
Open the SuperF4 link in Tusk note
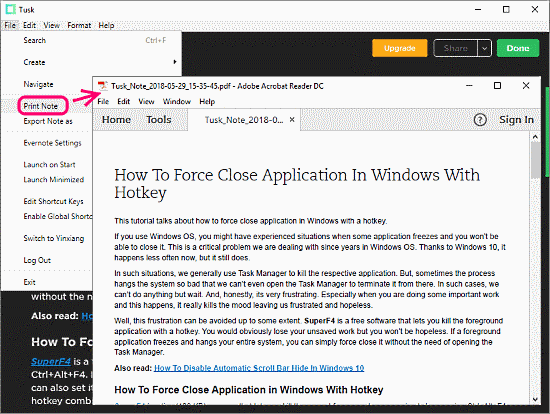tap(51, 361)
